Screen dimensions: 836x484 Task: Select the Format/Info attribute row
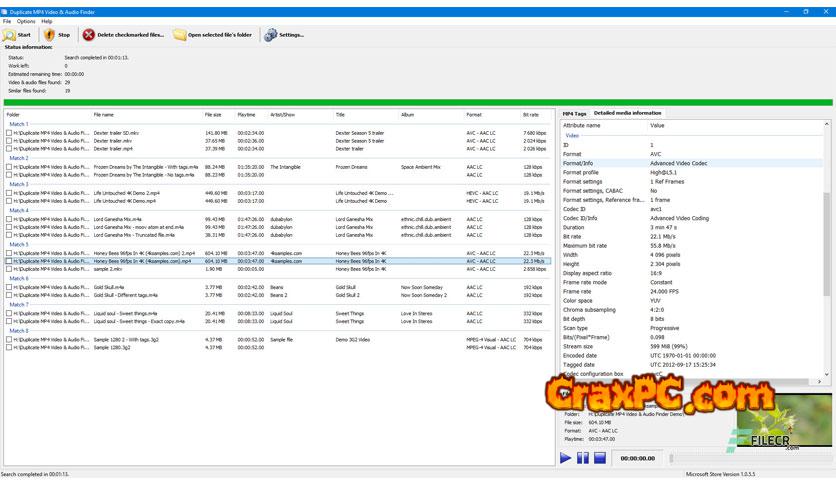point(692,163)
